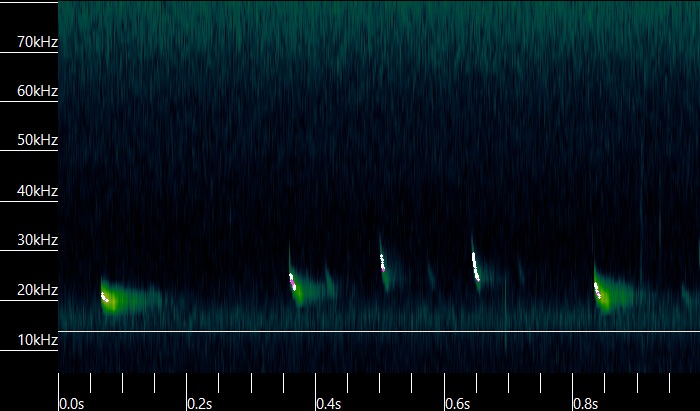Click the 20kHz frequency axis label
Screen dimensions: 700x411
(37, 290)
